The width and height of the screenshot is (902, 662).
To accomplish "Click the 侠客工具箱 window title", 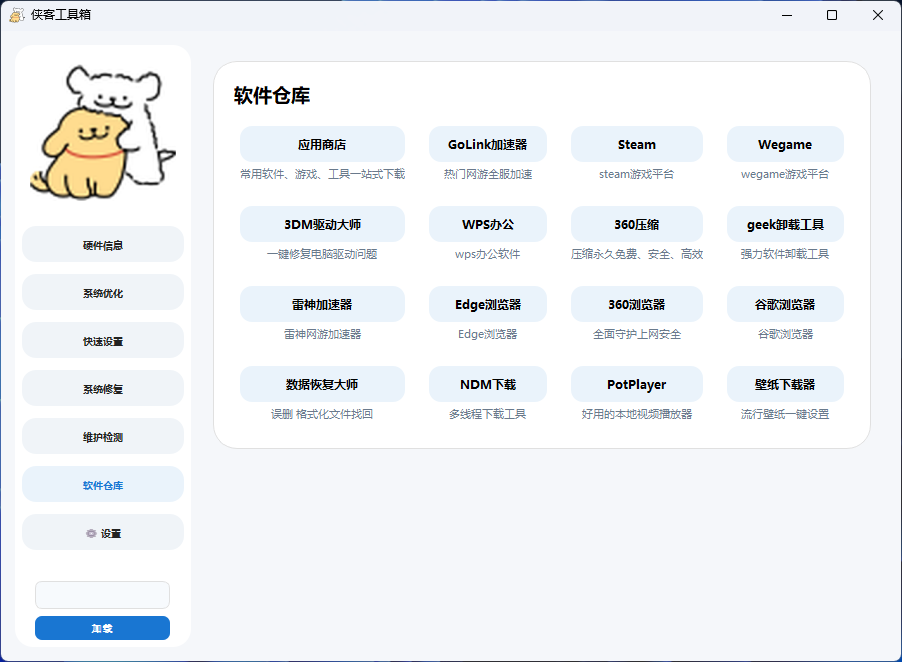I will [x=61, y=15].
